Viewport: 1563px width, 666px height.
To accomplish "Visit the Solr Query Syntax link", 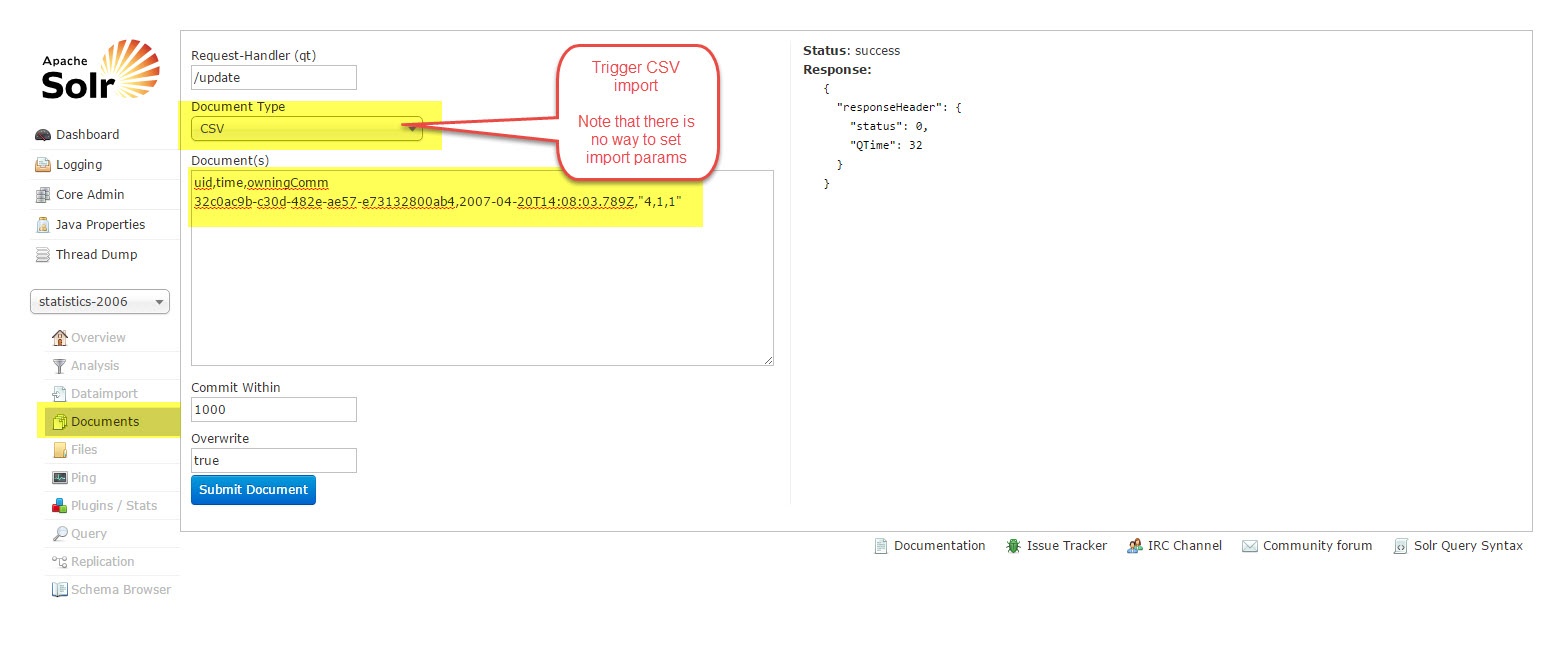I will pos(1467,546).
